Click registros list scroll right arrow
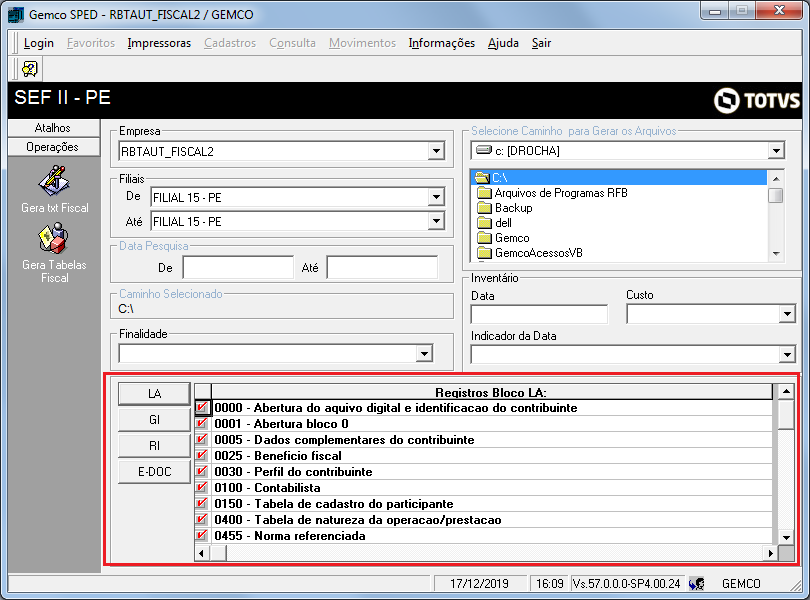Image resolution: width=810 pixels, height=600 pixels. (x=771, y=553)
